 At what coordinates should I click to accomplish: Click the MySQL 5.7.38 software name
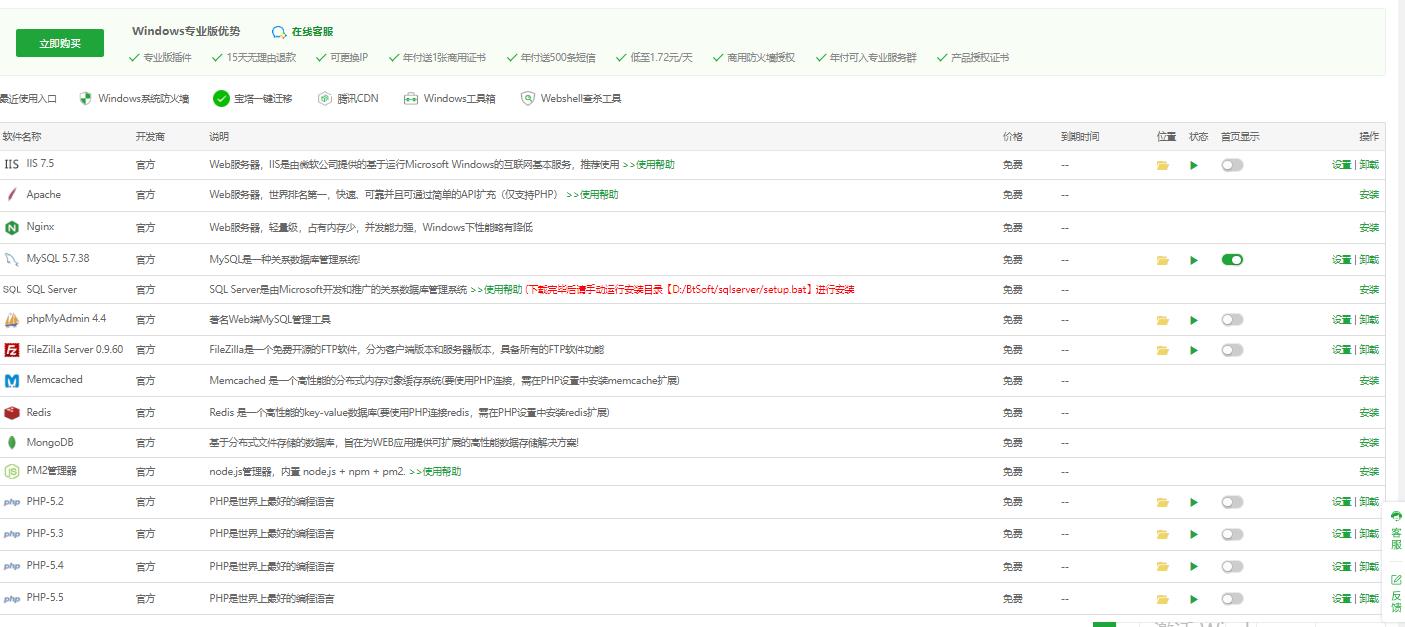pyautogui.click(x=58, y=258)
